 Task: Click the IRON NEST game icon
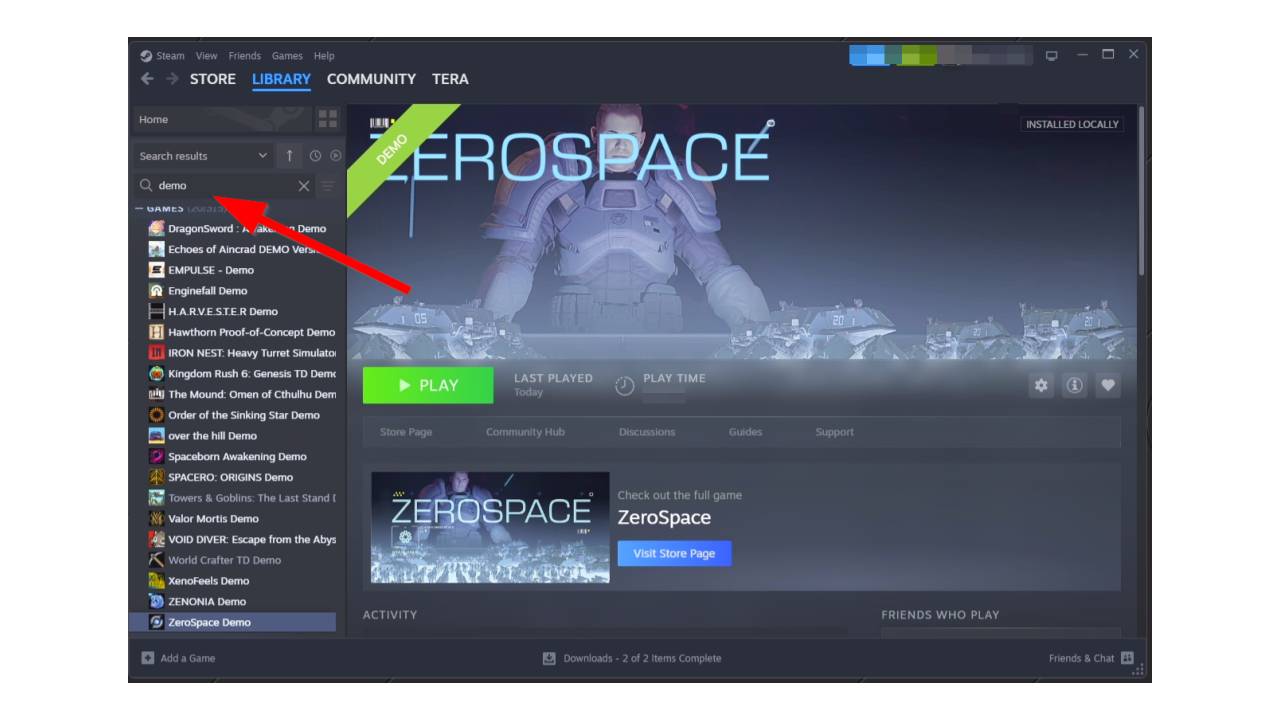click(156, 353)
